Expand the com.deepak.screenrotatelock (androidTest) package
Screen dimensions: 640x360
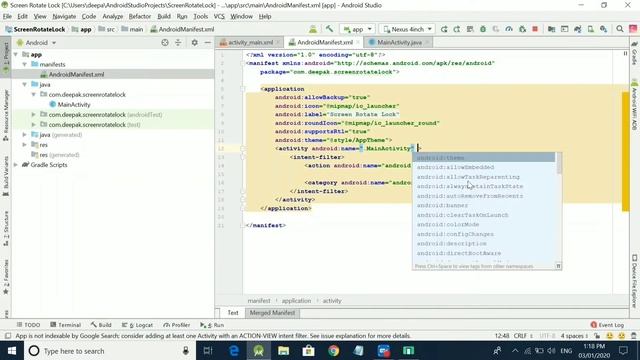click(34, 115)
